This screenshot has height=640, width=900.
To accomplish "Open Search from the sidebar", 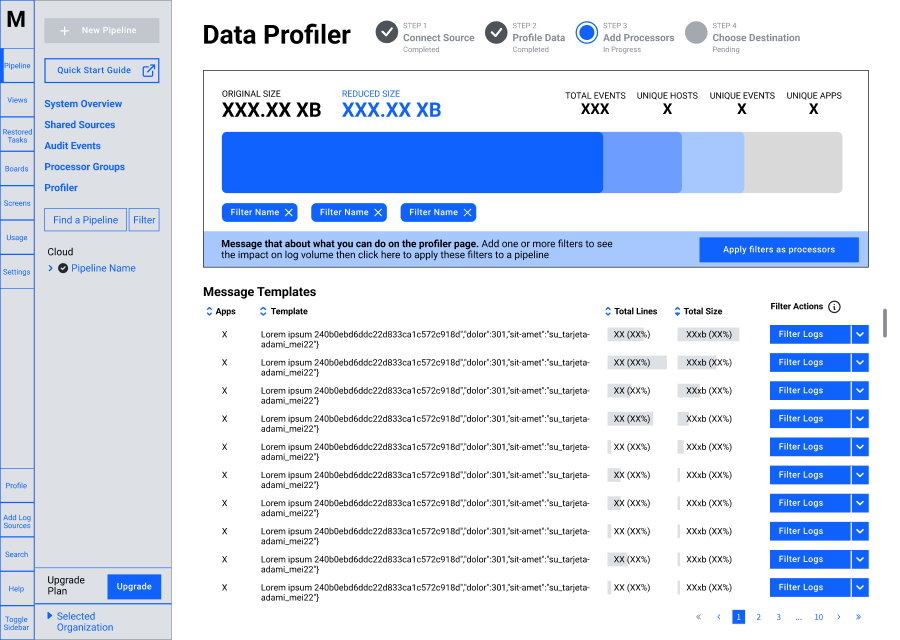I will [17, 554].
